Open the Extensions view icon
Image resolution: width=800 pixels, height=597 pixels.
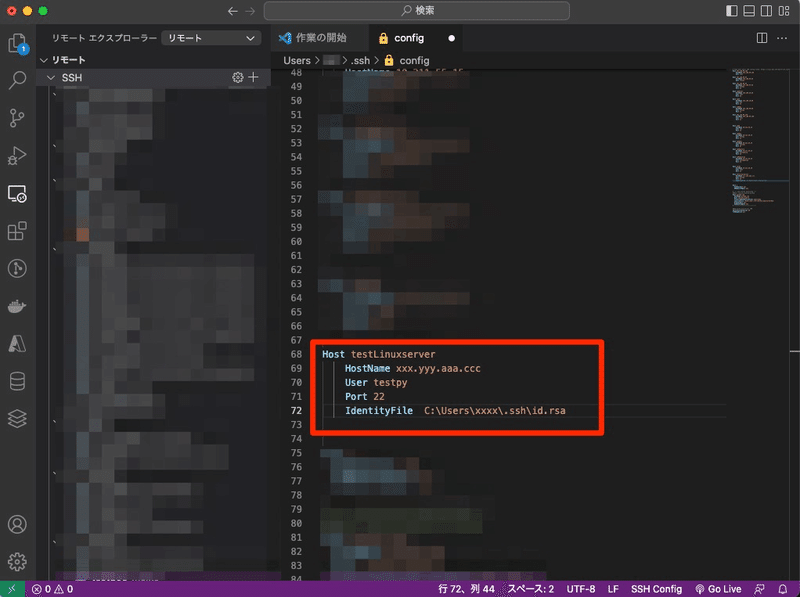[17, 231]
